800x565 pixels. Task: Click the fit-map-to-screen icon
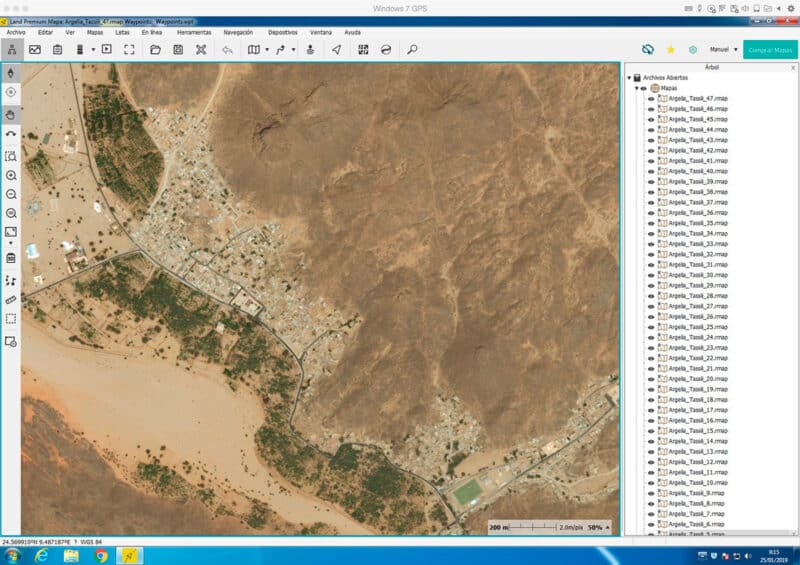tap(11, 232)
